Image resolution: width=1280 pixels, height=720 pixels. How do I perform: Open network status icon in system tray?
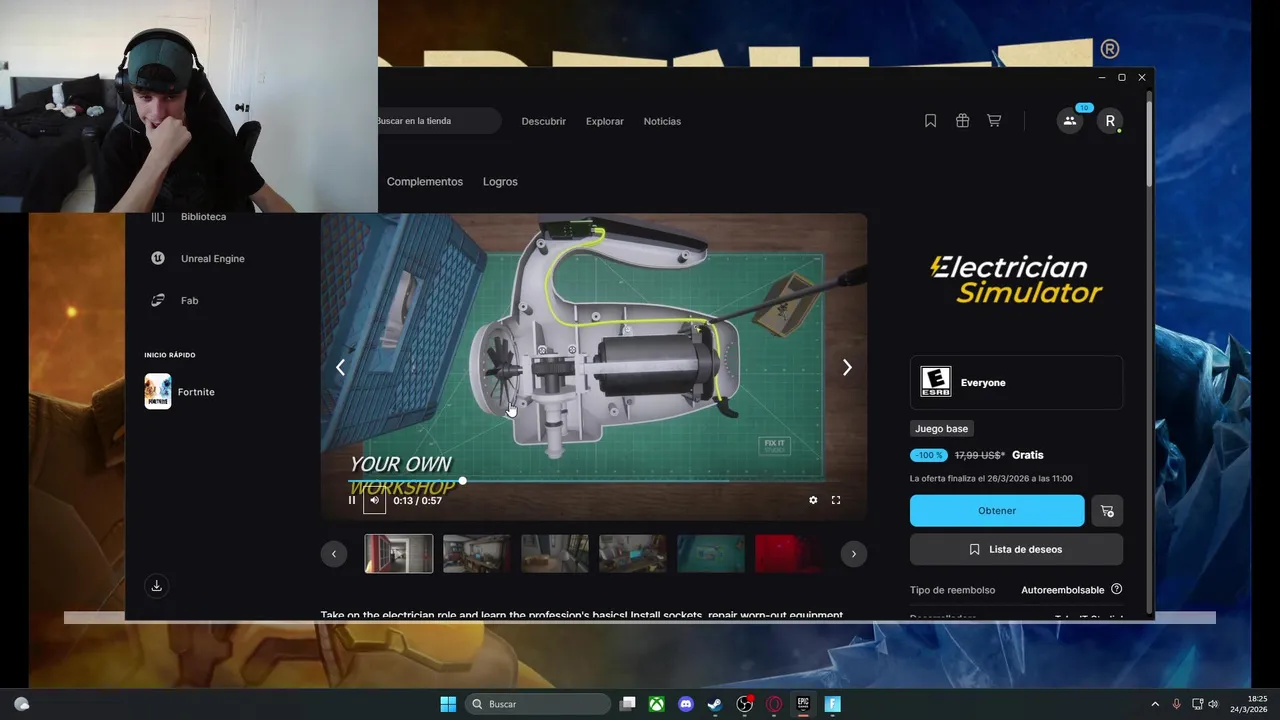tap(1198, 704)
